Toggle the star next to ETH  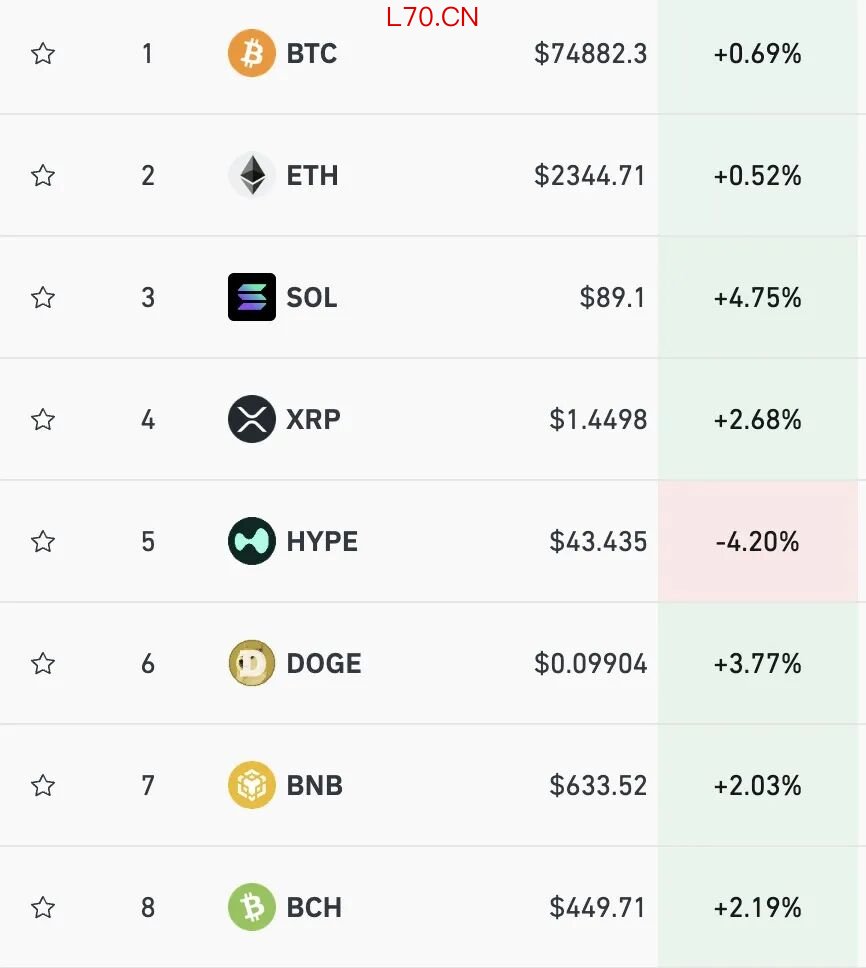[43, 176]
